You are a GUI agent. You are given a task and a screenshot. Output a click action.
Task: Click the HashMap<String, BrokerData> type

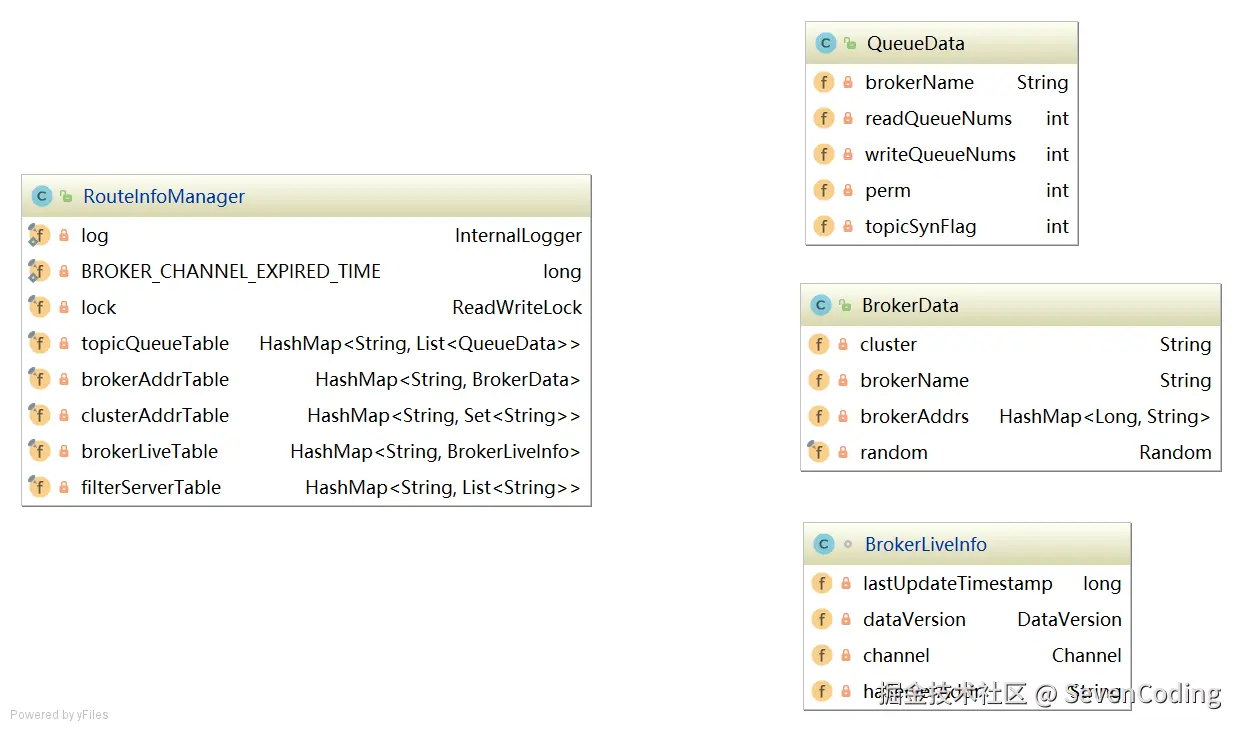point(448,379)
